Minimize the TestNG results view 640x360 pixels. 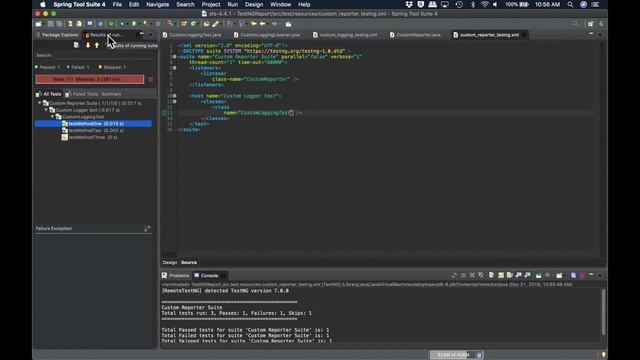pyautogui.click(x=141, y=34)
